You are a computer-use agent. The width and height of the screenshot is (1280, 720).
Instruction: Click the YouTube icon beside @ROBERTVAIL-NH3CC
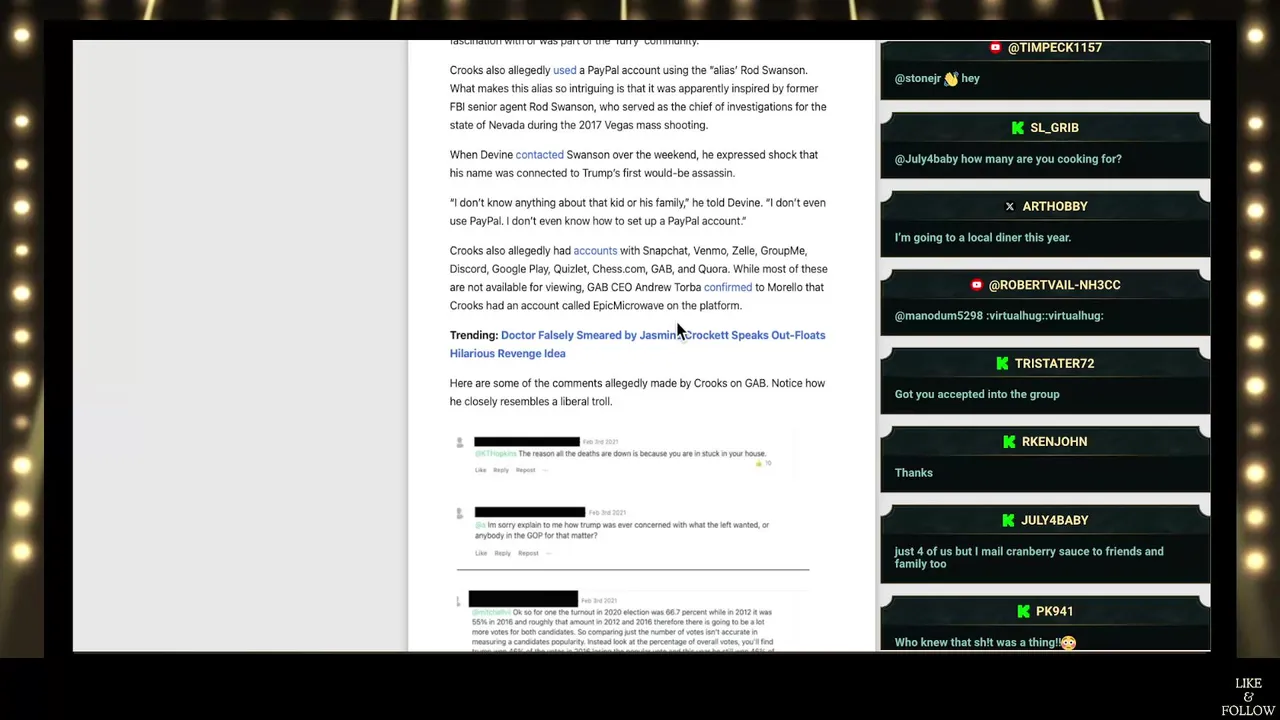pos(977,285)
